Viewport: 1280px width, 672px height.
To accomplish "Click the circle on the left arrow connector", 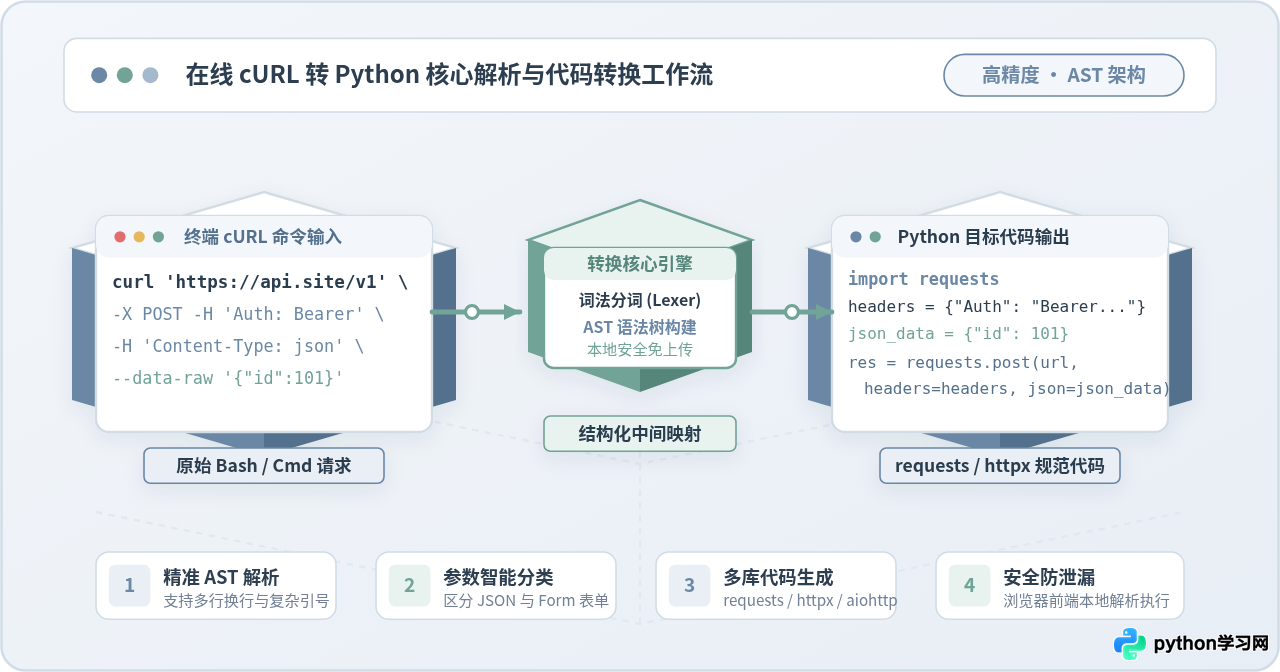I will tap(472, 312).
